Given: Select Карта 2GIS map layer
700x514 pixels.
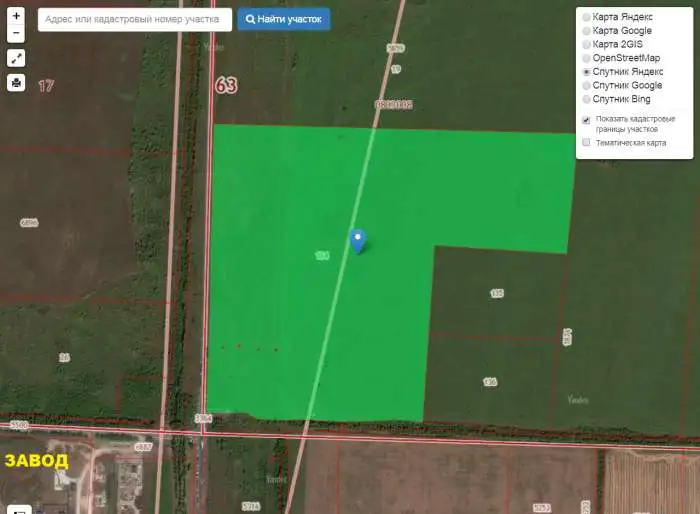Looking at the screenshot, I should (x=587, y=45).
